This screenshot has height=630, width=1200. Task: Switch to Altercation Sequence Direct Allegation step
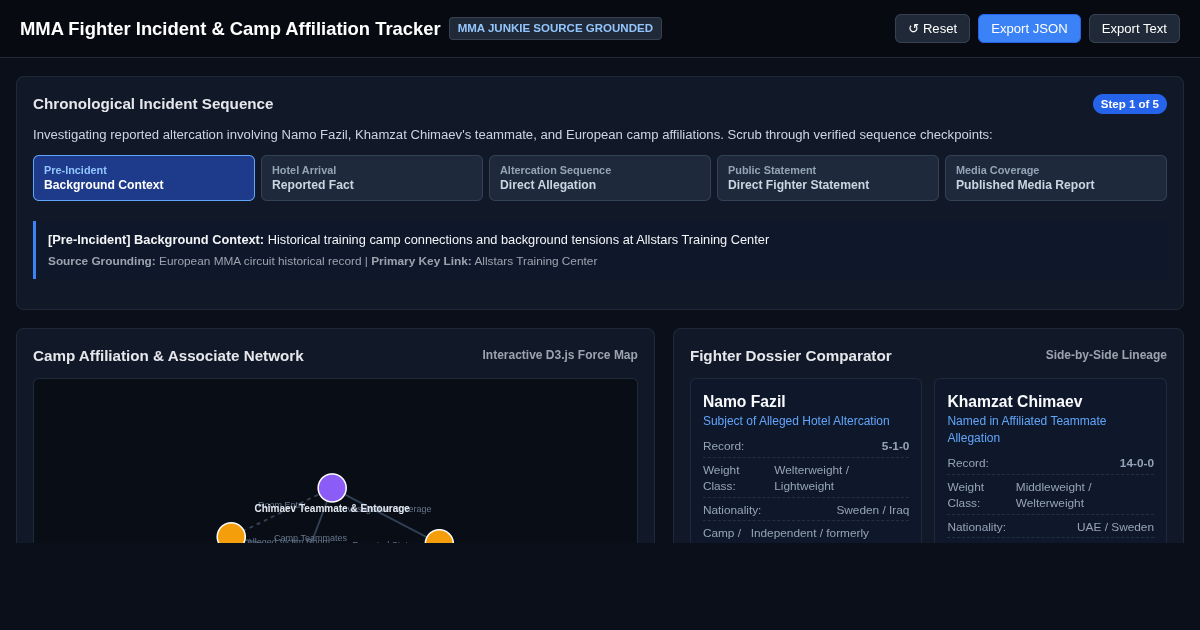click(x=600, y=178)
